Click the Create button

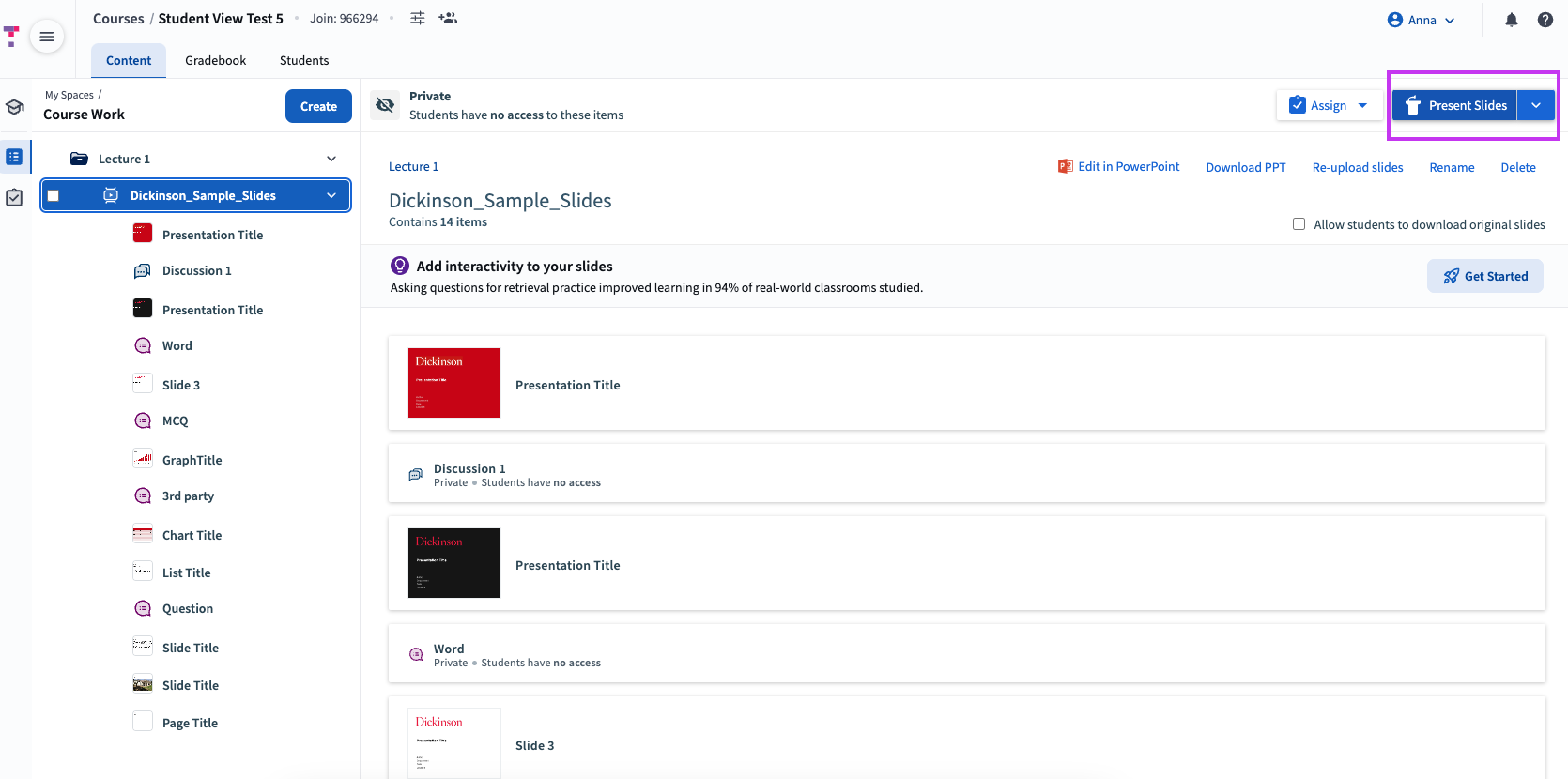(x=318, y=106)
